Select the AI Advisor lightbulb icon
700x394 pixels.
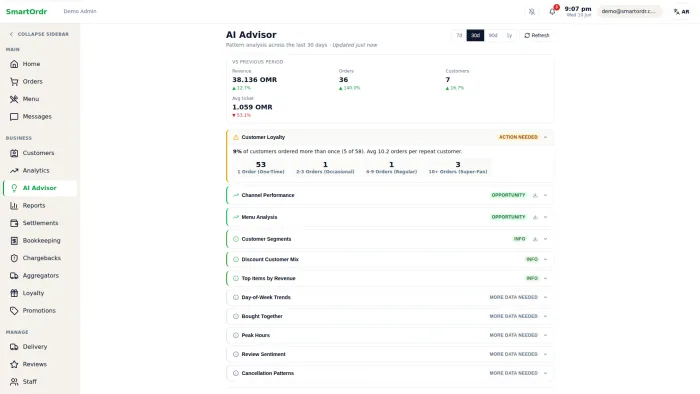pyautogui.click(x=14, y=188)
